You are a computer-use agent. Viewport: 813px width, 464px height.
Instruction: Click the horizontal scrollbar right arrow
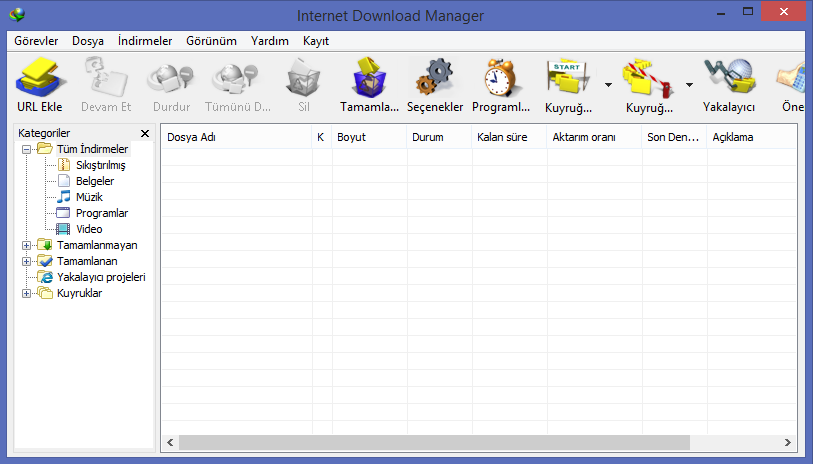(x=788, y=442)
